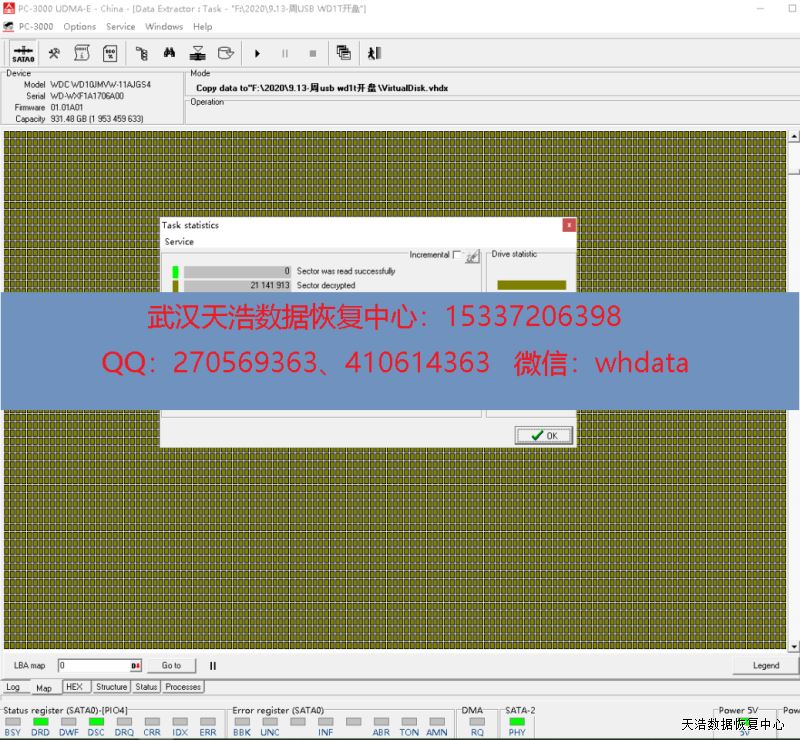Click the exit icon at toolbar end

tap(374, 53)
